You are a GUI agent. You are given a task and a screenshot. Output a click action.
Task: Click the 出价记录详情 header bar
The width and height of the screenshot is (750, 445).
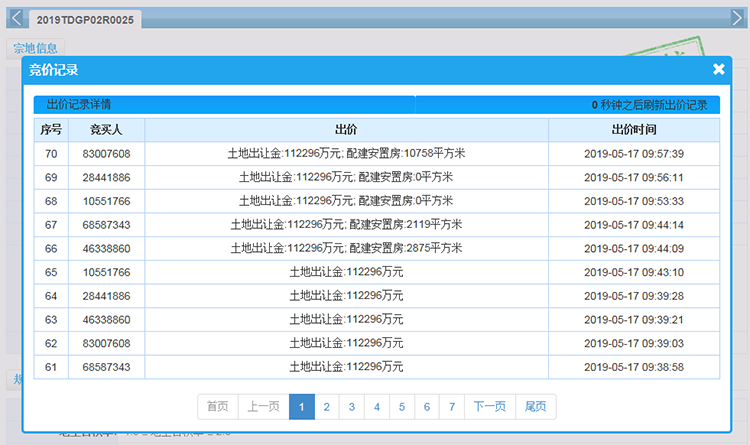coord(224,105)
